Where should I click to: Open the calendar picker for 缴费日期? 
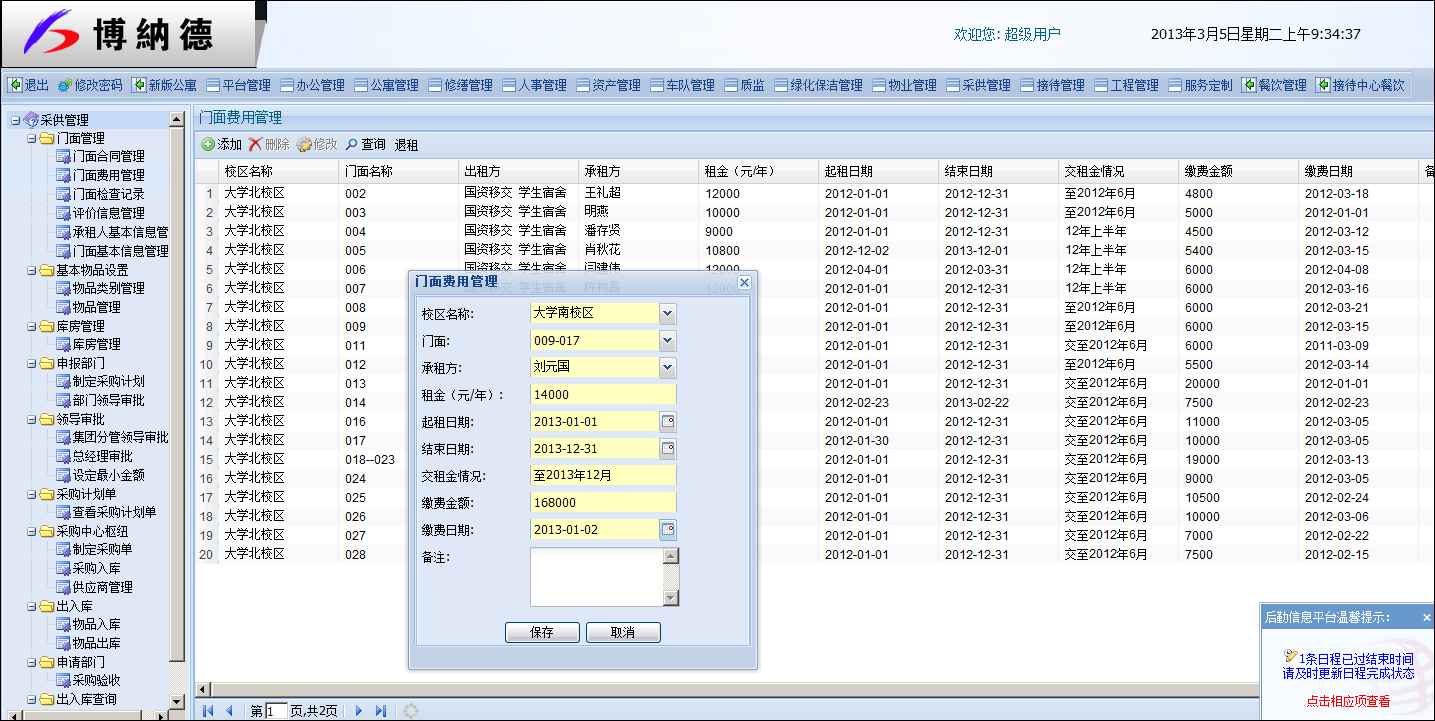[669, 529]
